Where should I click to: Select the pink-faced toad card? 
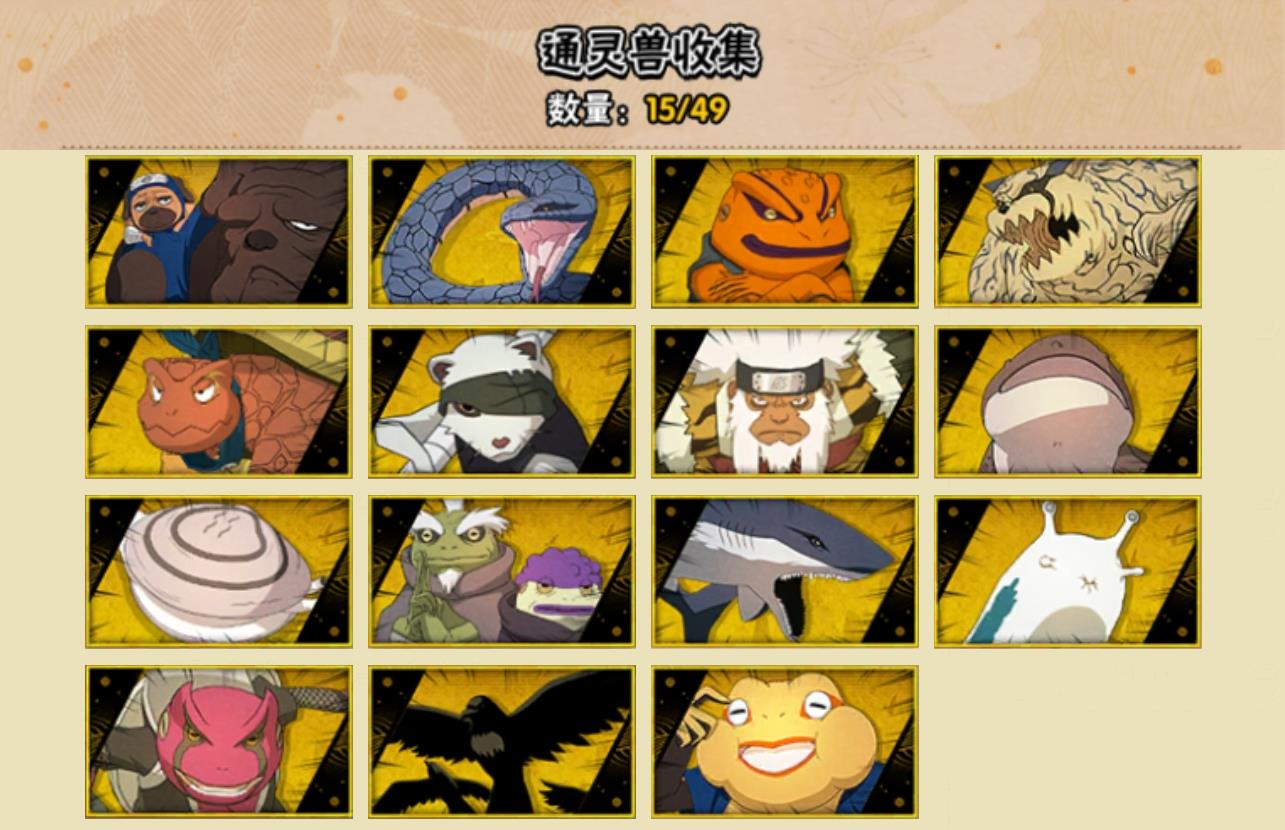218,741
